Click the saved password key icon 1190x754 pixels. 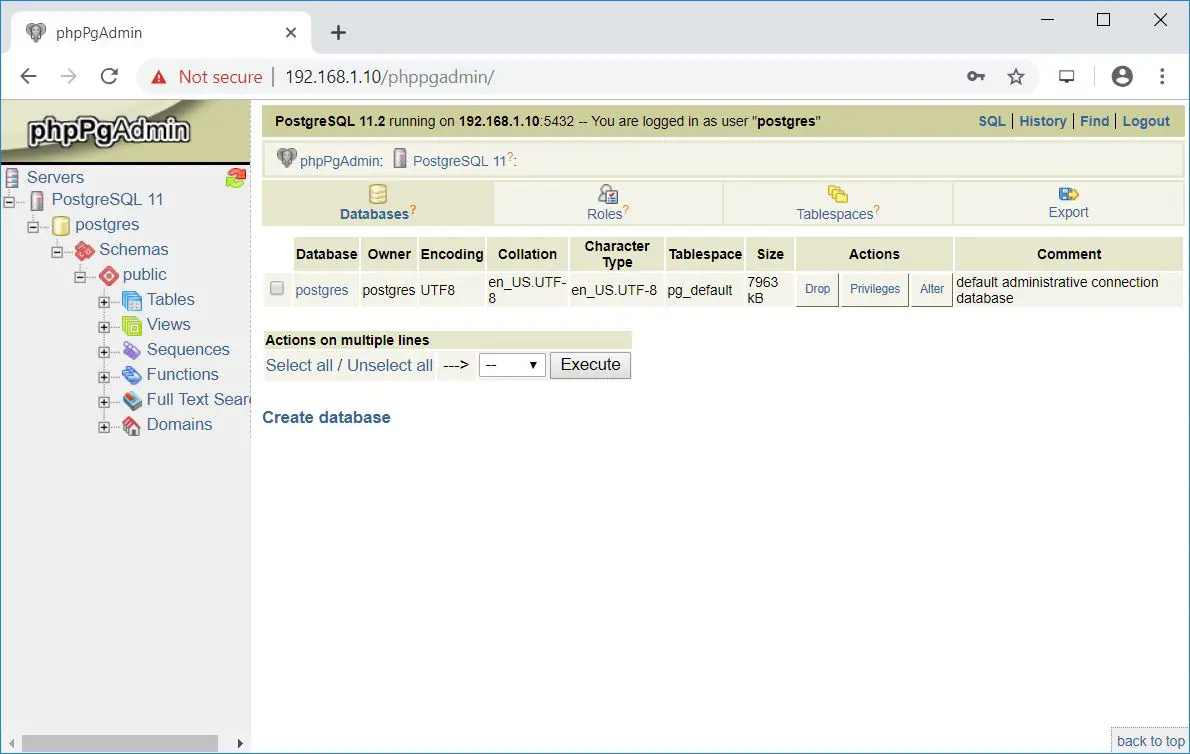click(x=976, y=77)
